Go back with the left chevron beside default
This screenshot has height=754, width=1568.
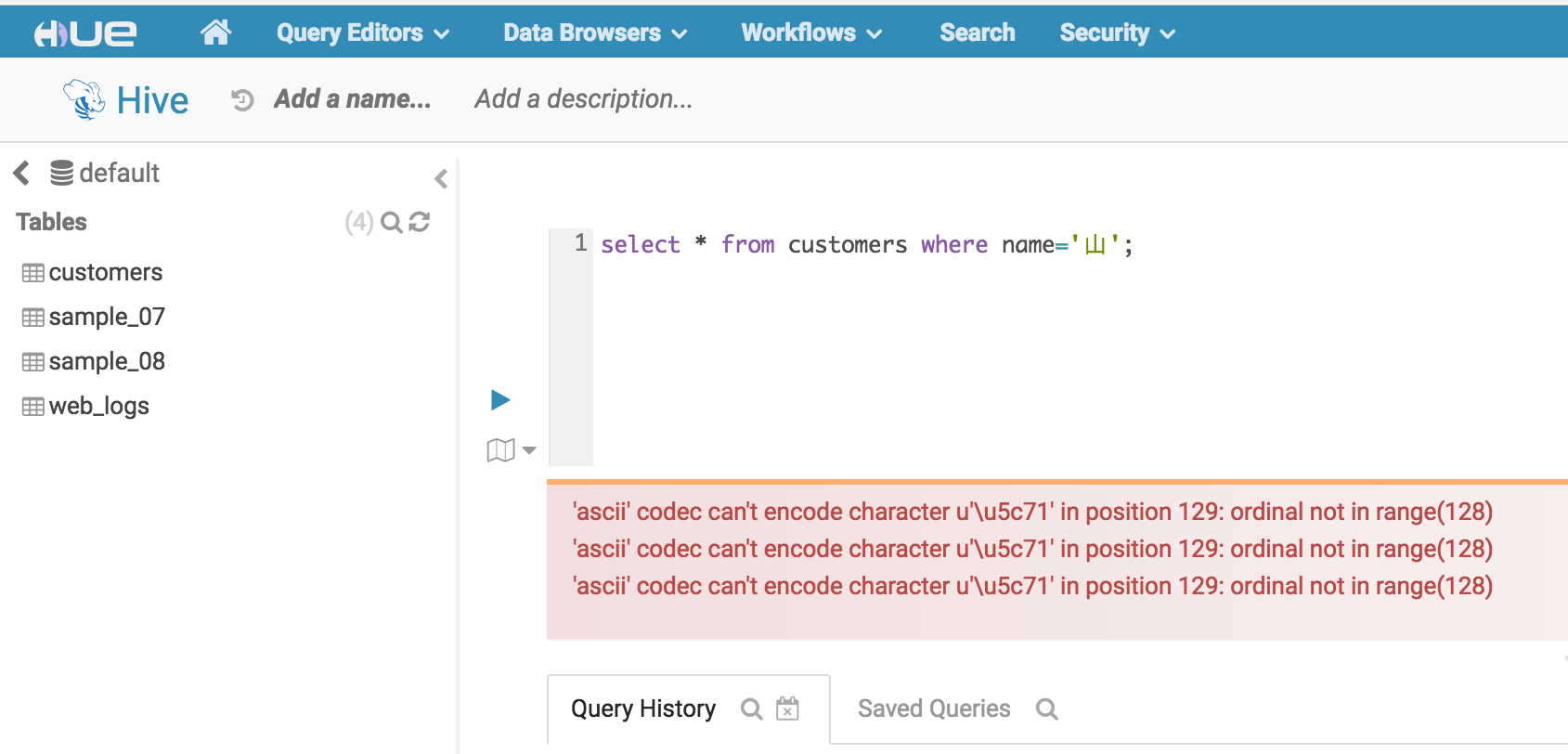click(21, 173)
